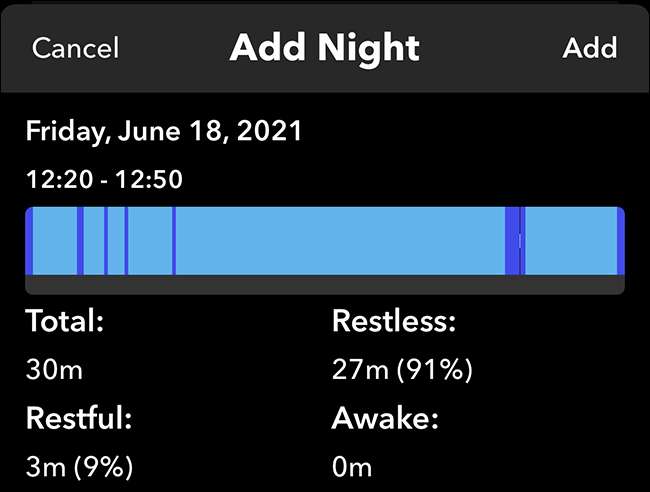The image size is (650, 492).
Task: Select the 0m awake value
Action: [x=351, y=467]
